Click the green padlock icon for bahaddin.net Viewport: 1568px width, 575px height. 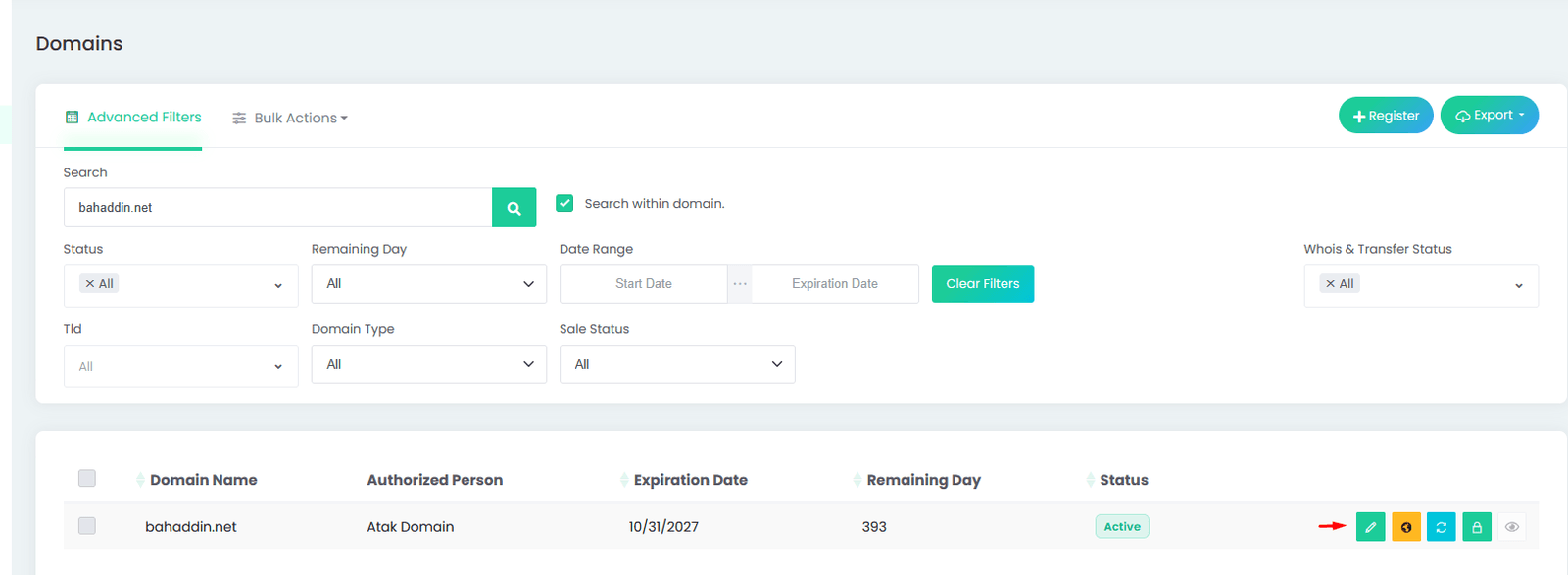pyautogui.click(x=1477, y=527)
